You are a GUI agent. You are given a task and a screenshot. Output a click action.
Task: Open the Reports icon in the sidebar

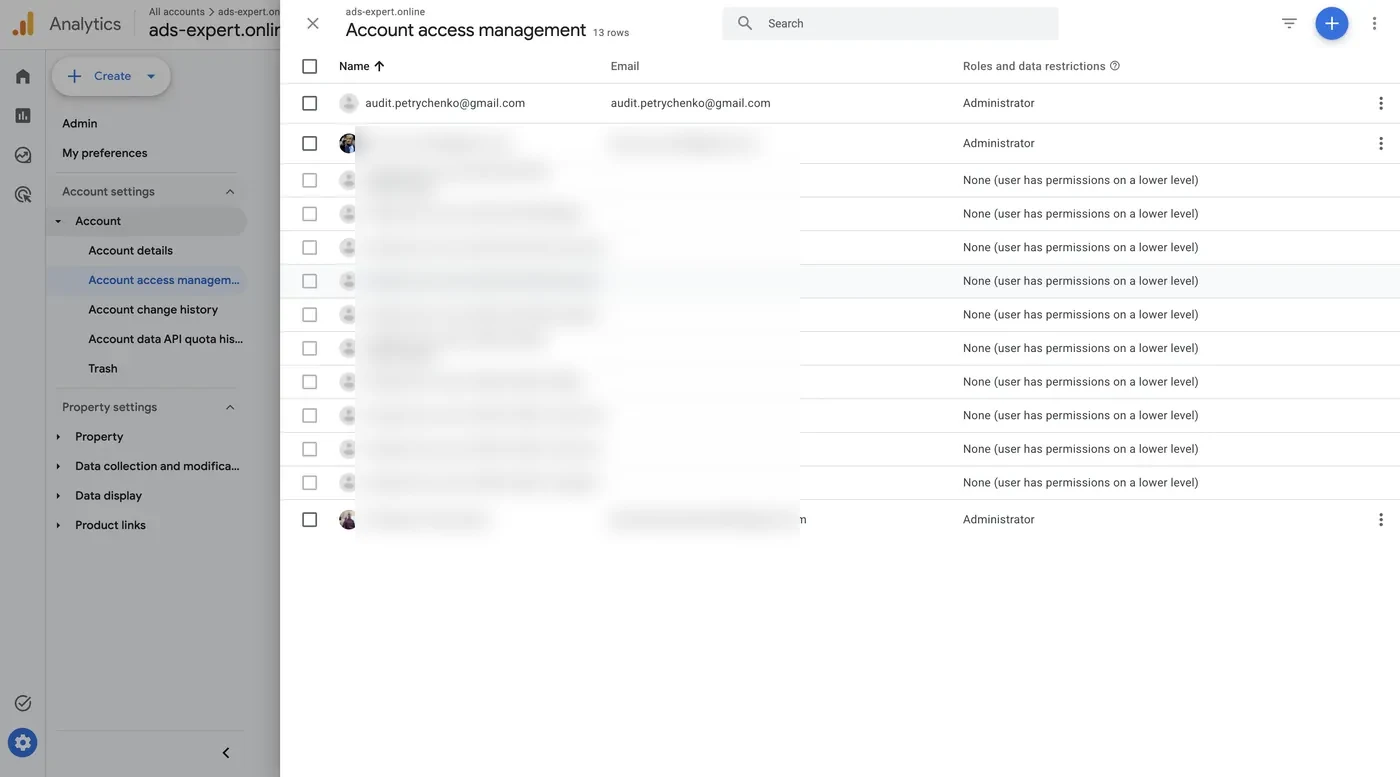tap(23, 115)
